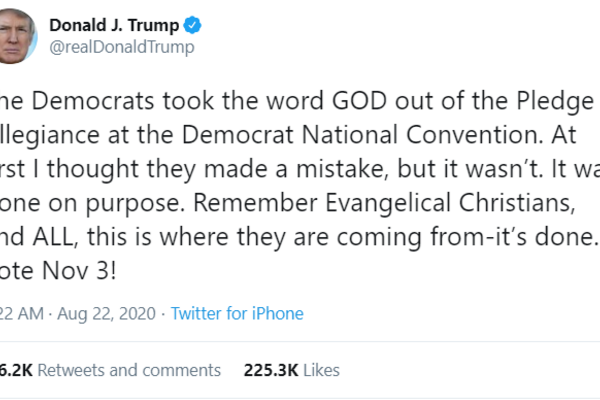Click the Twitter for iPhone source link
This screenshot has height=400, width=600.
[237, 313]
